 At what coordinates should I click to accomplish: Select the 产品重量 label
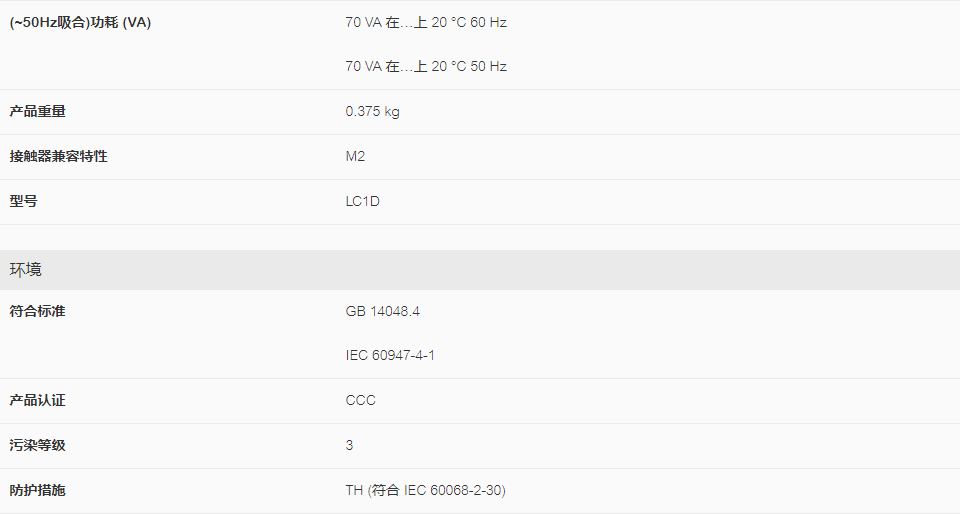point(37,111)
